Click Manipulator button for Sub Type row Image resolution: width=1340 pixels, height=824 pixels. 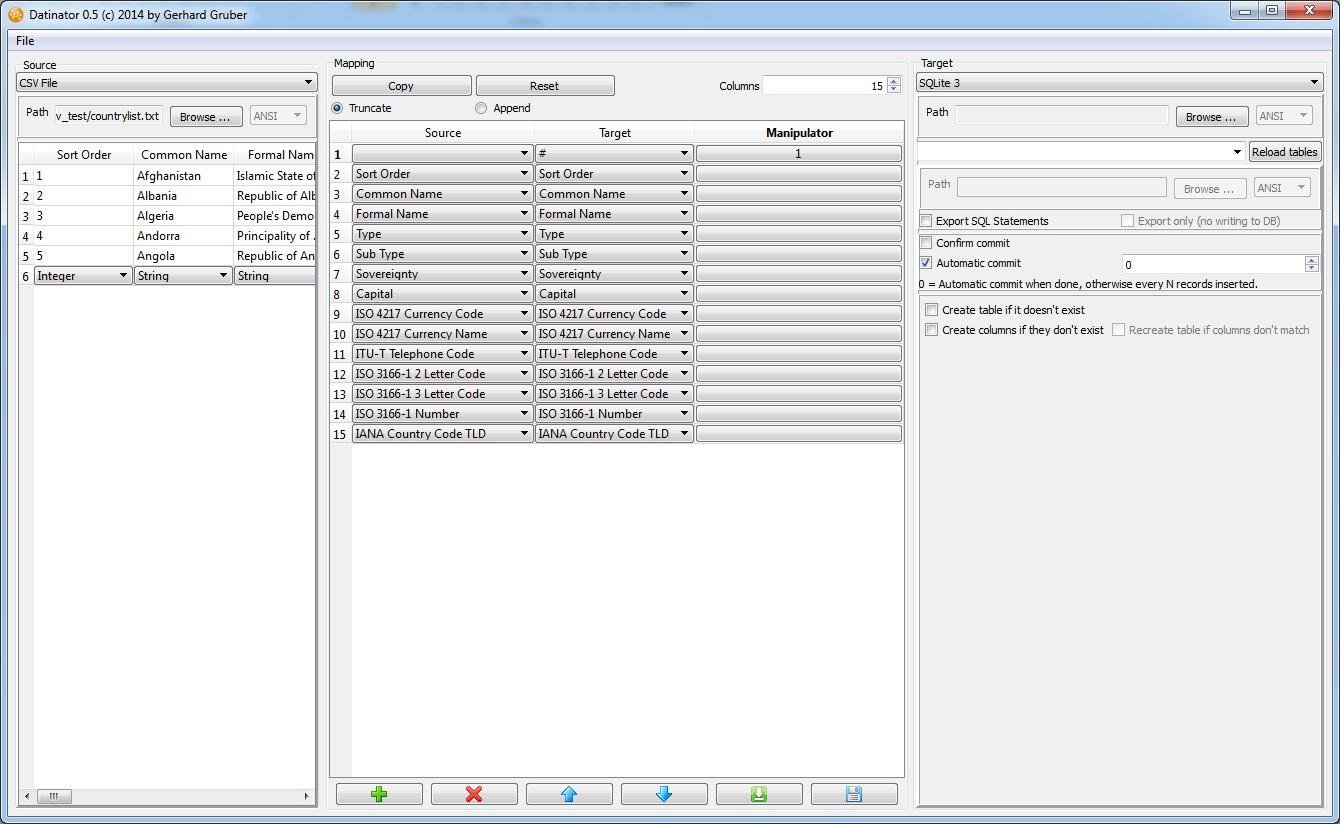(x=798, y=254)
